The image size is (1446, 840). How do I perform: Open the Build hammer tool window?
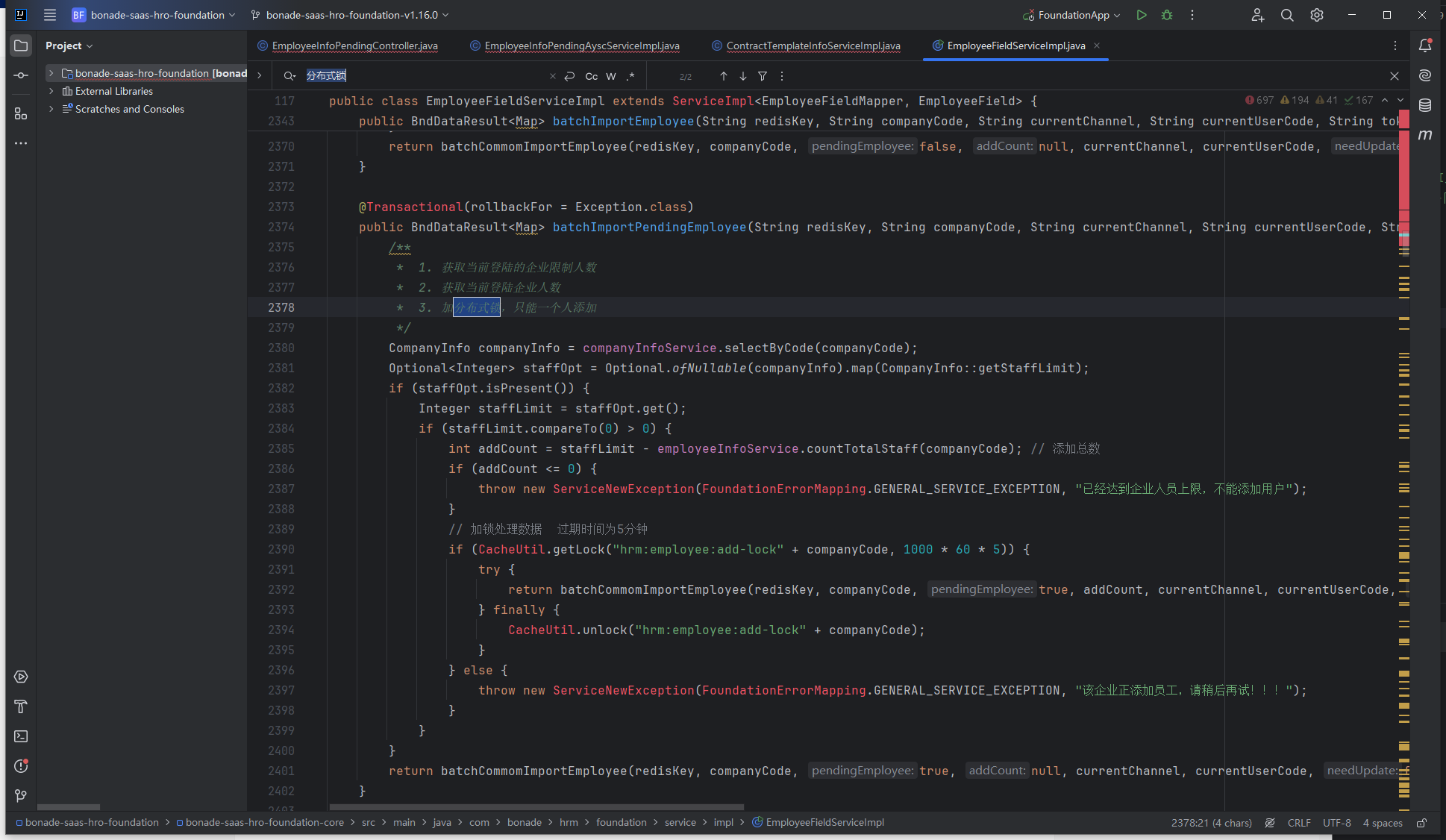tap(21, 706)
